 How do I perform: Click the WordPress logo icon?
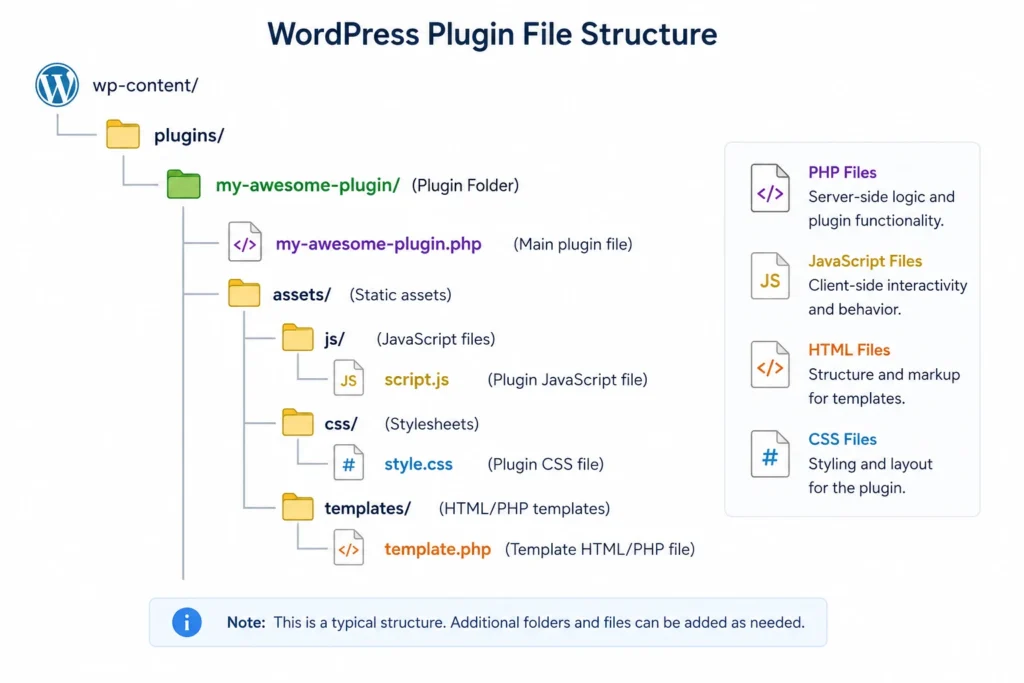pos(57,85)
